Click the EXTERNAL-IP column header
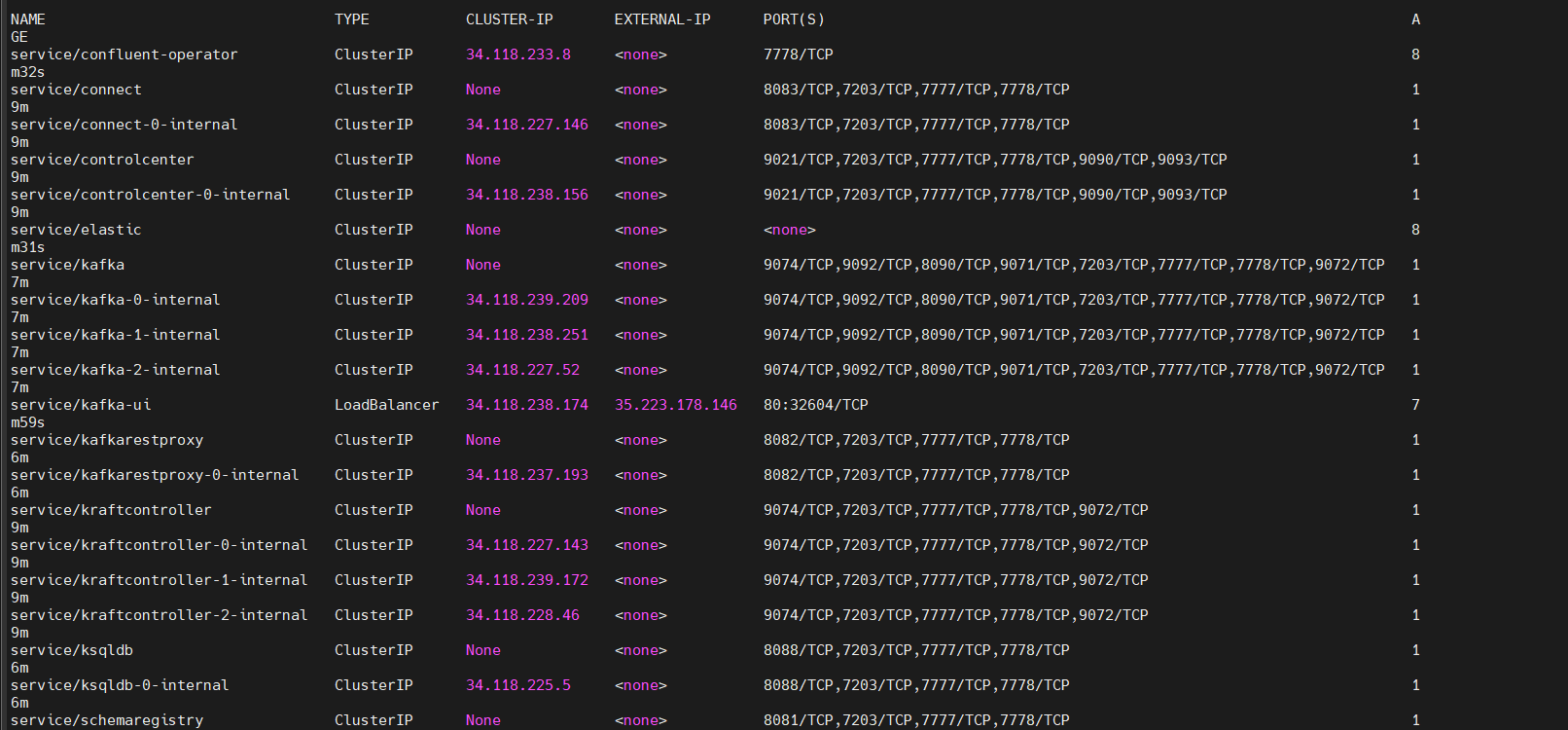The width and height of the screenshot is (1568, 730). (x=662, y=19)
